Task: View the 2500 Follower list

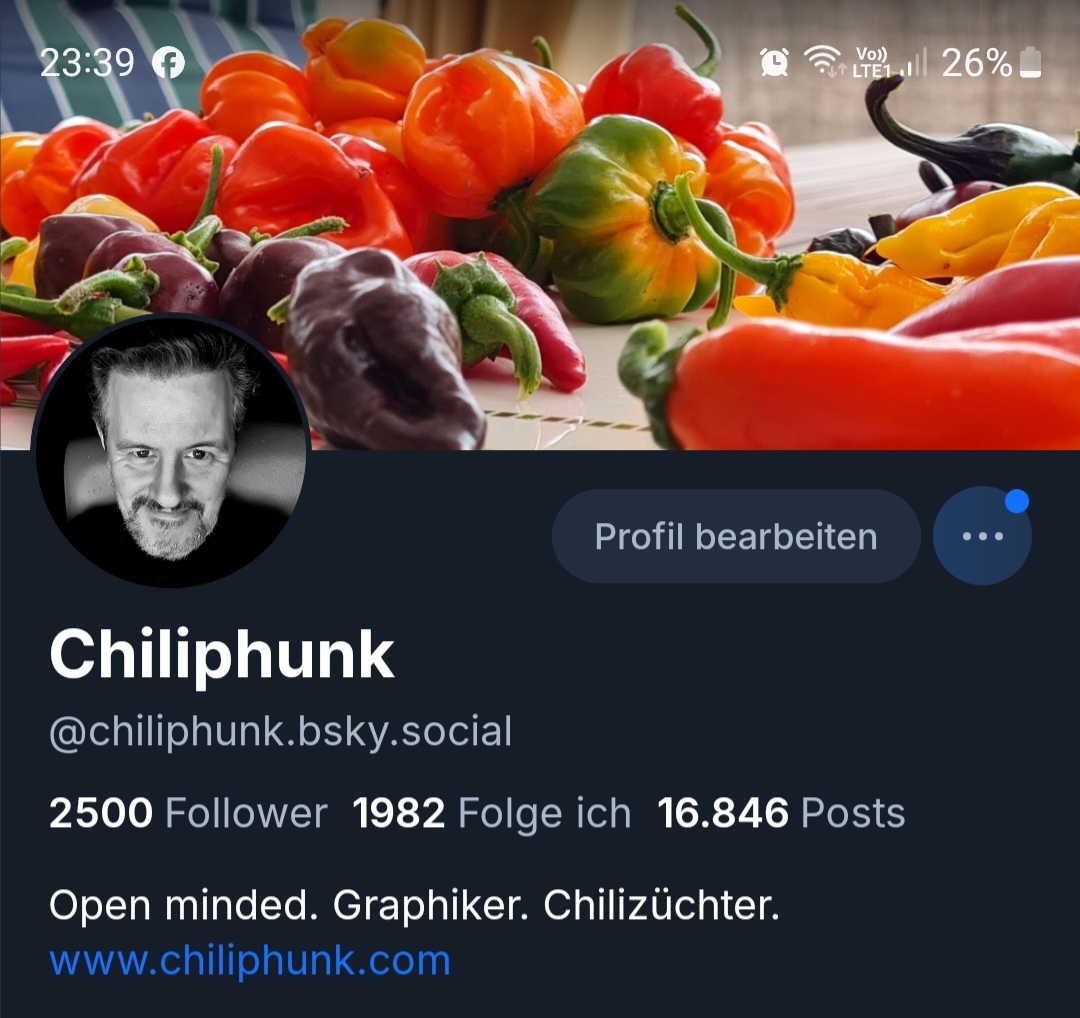Action: coord(188,813)
